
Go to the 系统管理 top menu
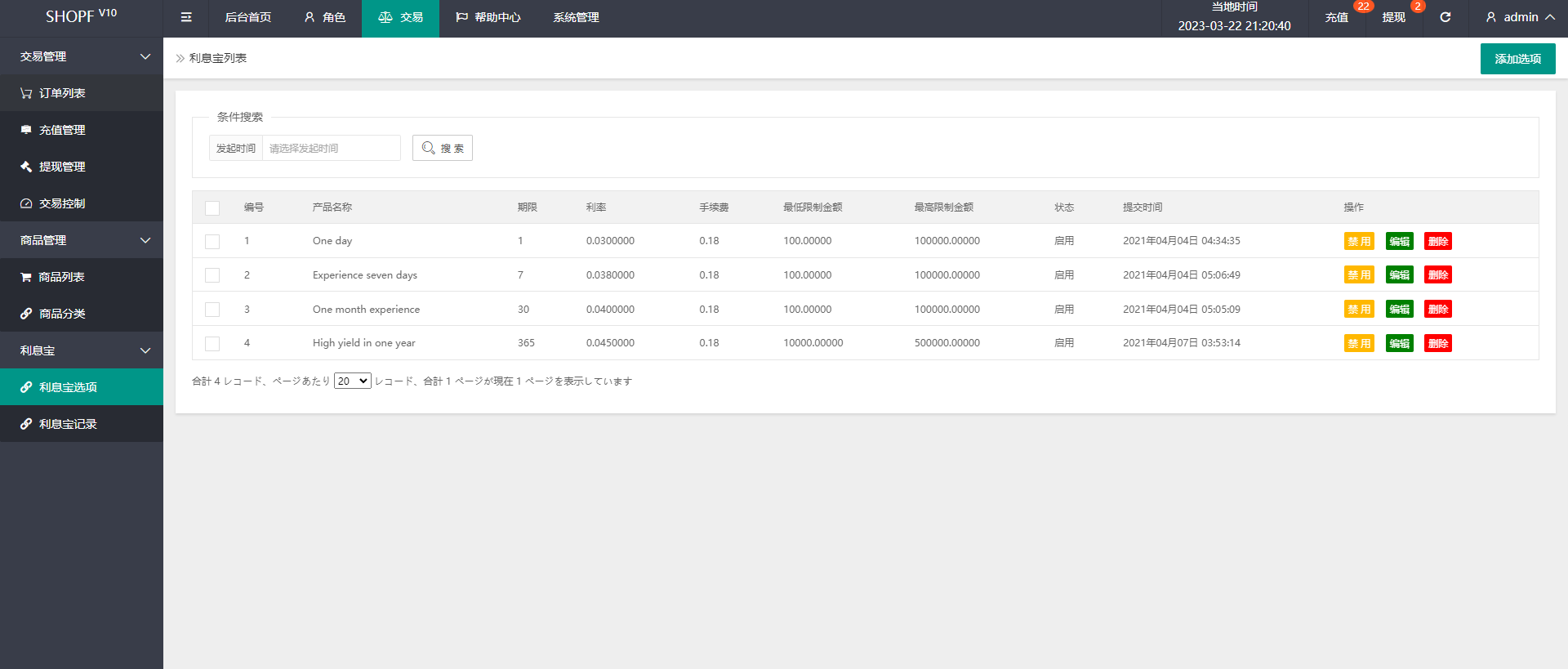[x=576, y=17]
